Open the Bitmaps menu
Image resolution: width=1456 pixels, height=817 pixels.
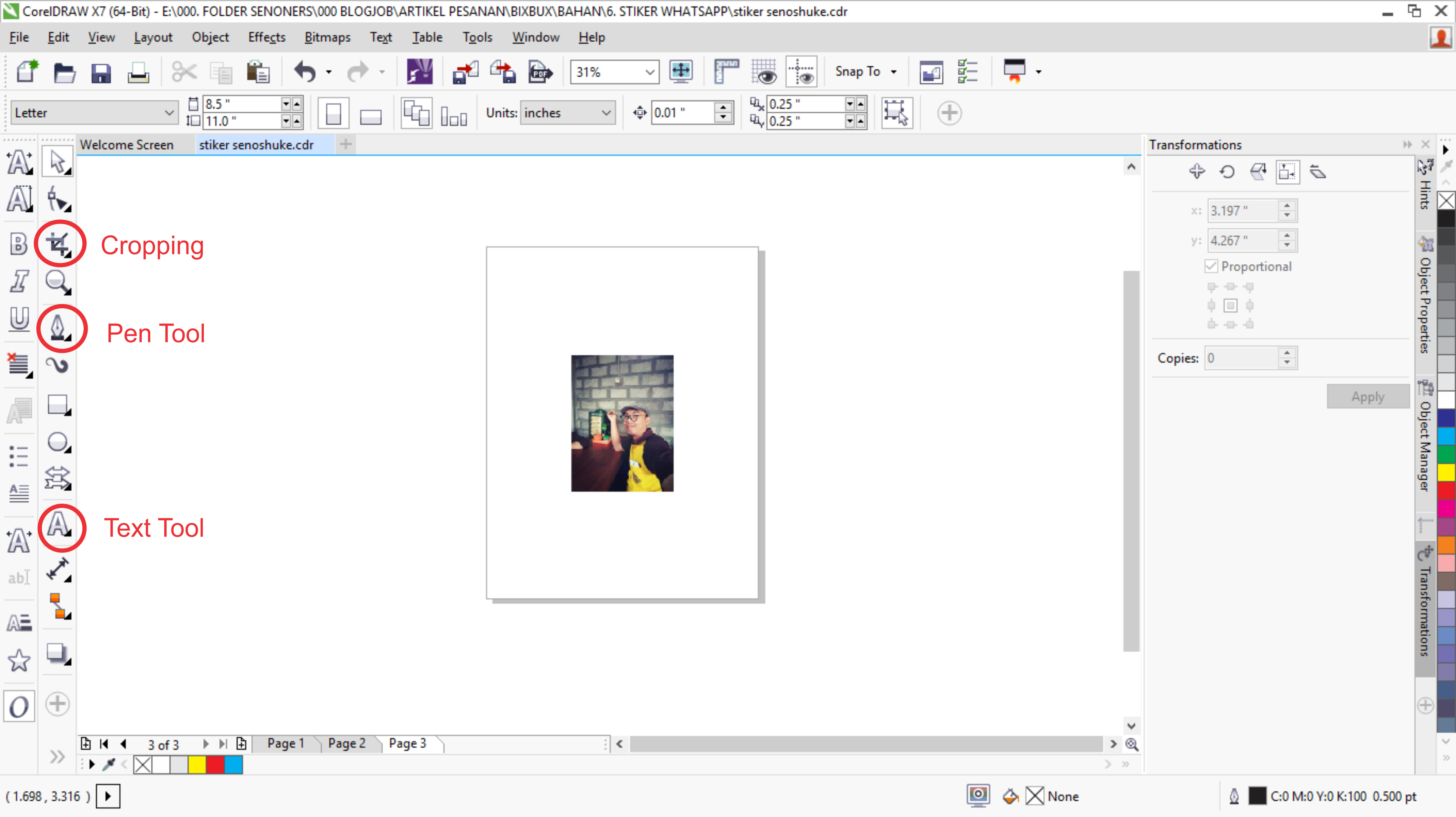click(327, 37)
